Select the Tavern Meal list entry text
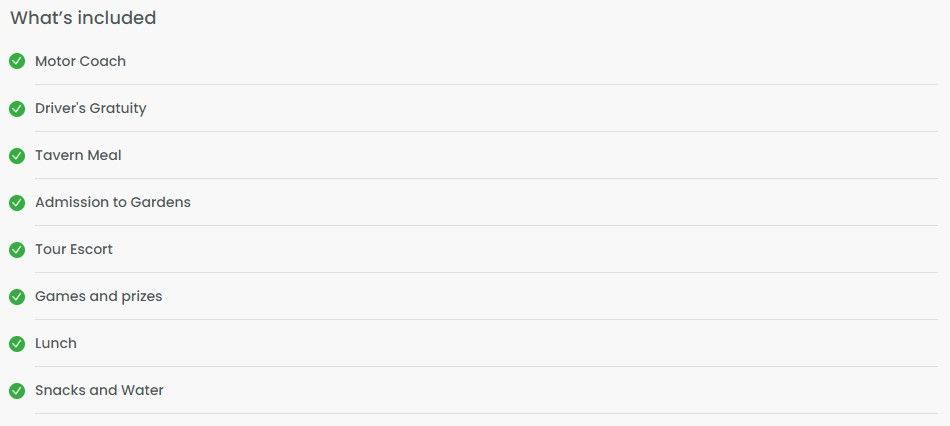The width and height of the screenshot is (950, 426). (x=78, y=155)
